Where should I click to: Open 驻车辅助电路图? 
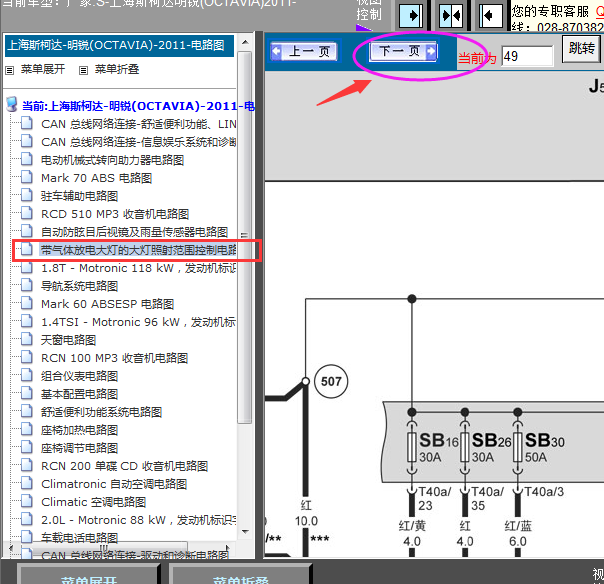(x=79, y=196)
